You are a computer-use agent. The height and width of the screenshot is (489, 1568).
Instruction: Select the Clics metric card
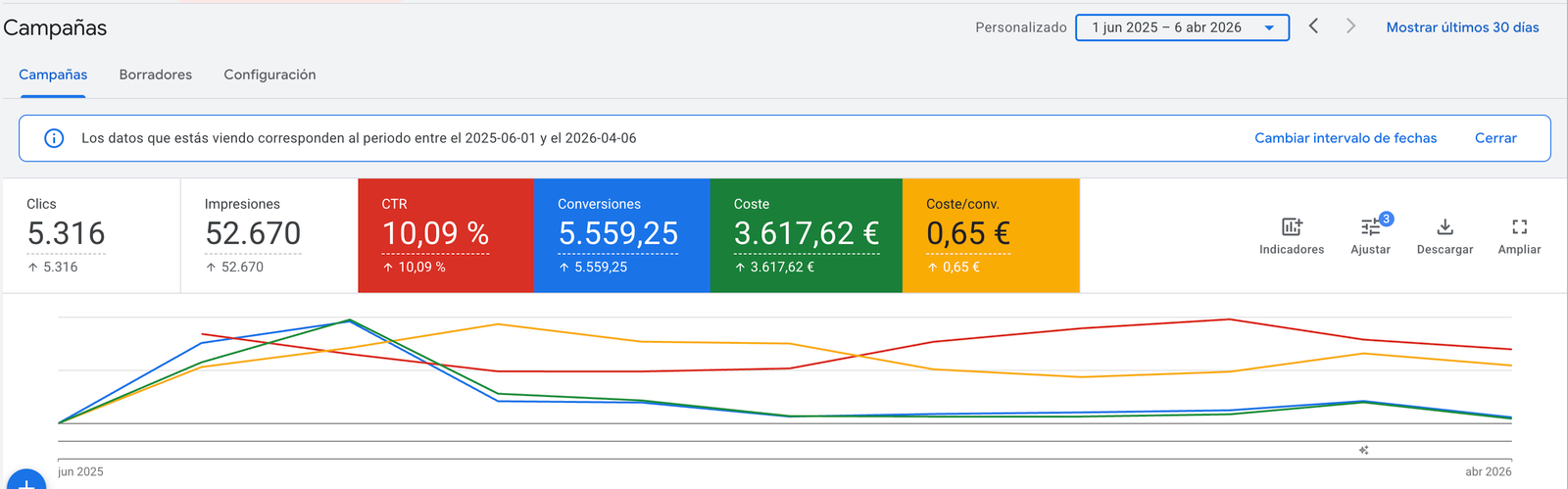click(x=91, y=235)
